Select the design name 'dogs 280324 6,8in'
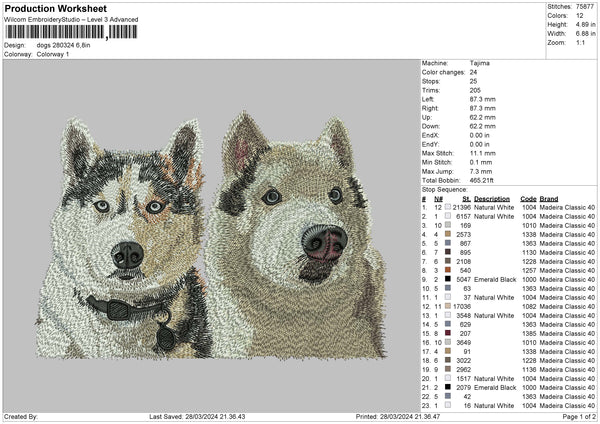The image size is (600, 424). tap(64, 45)
